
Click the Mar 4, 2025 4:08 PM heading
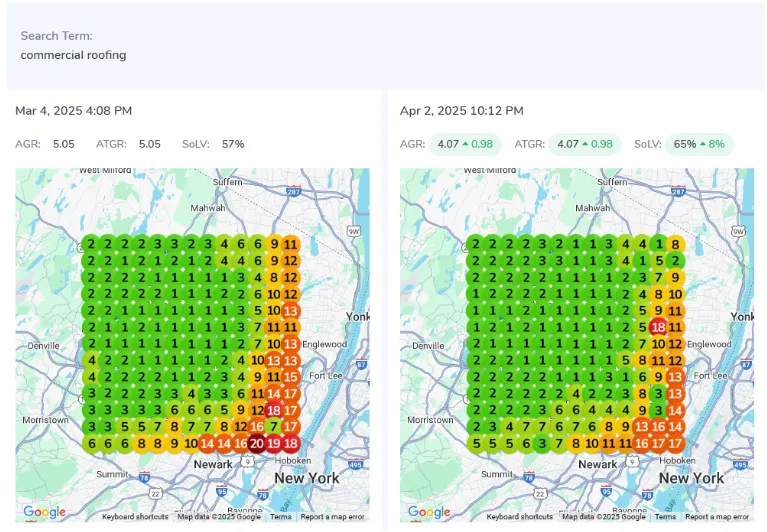point(74,111)
